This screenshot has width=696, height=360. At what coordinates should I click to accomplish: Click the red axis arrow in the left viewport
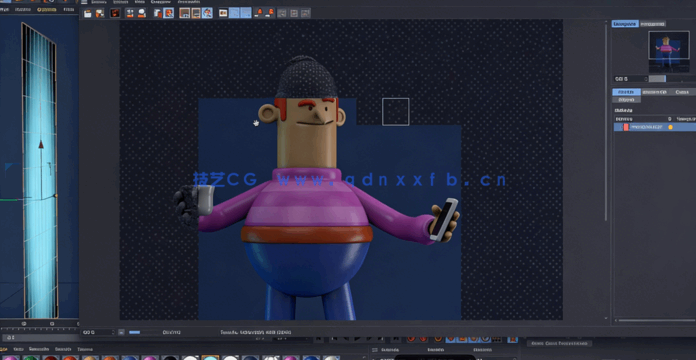click(x=41, y=144)
